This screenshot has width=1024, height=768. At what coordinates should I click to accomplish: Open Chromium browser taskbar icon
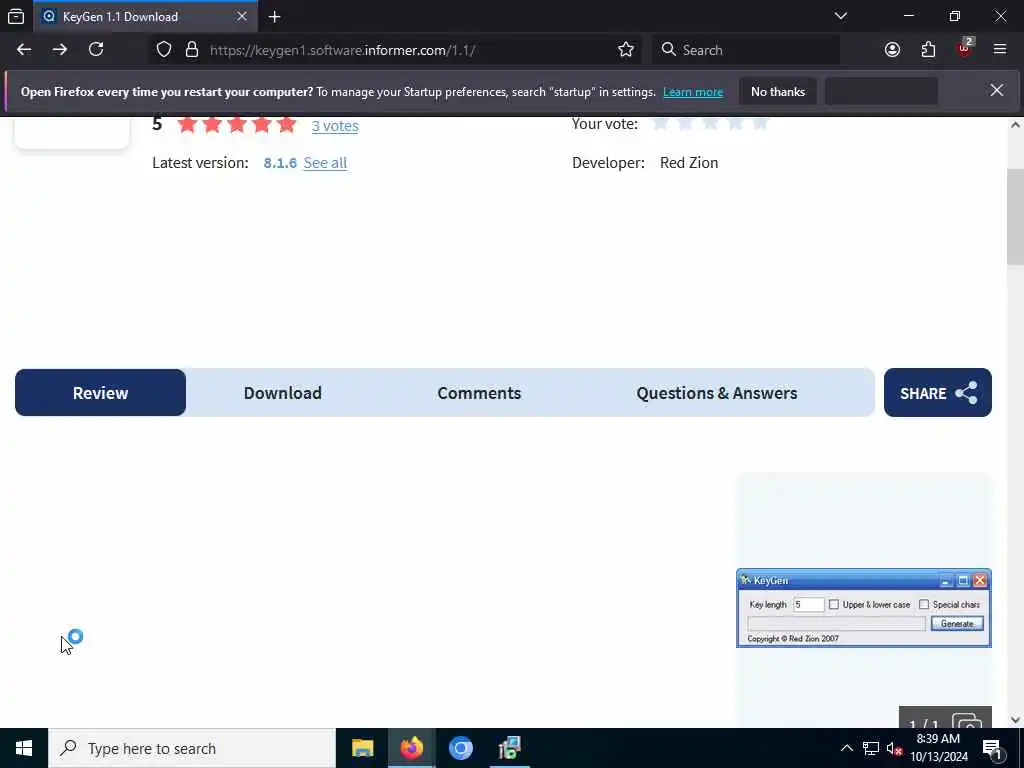point(460,748)
